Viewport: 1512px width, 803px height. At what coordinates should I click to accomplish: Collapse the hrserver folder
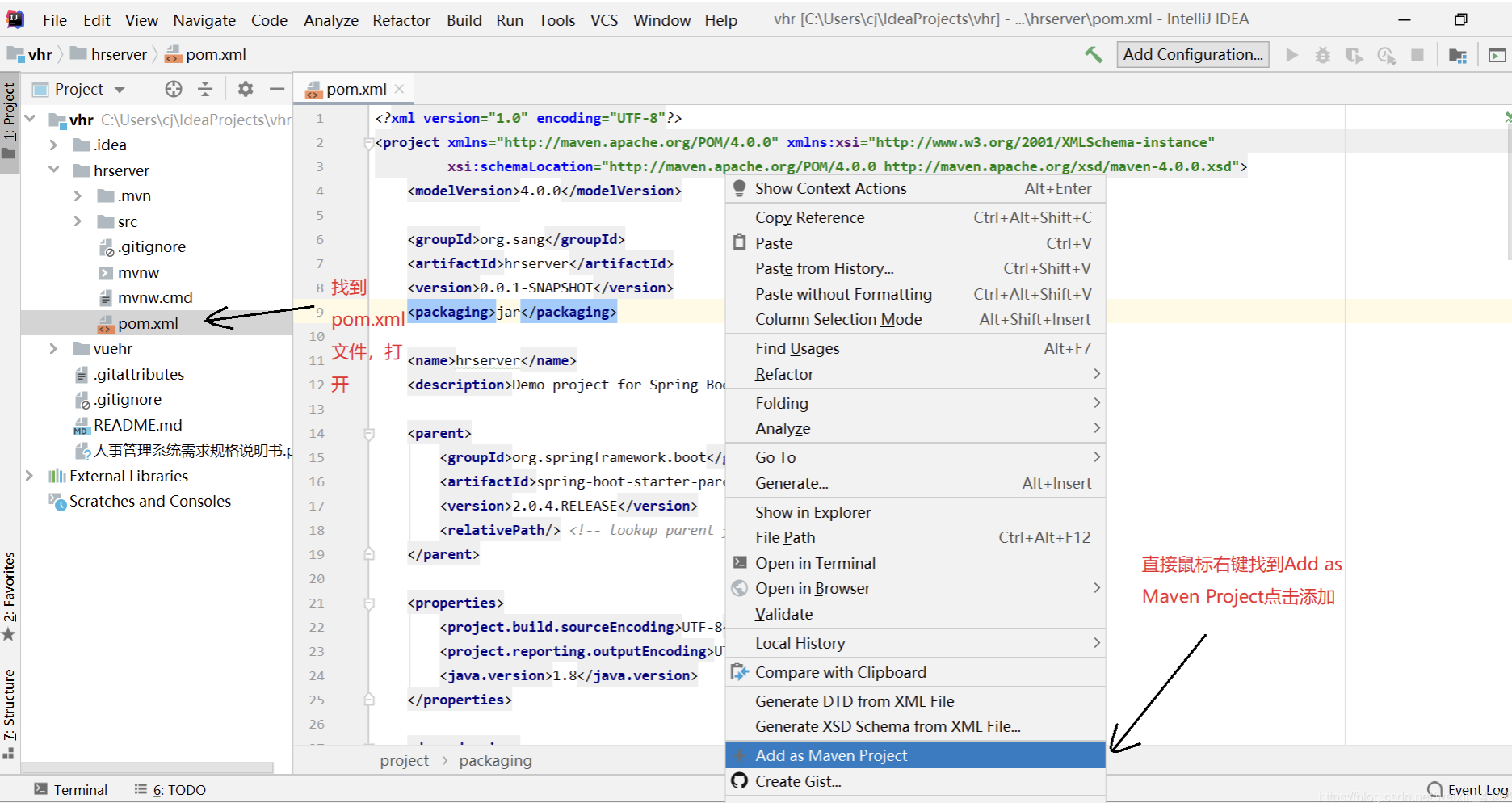click(53, 170)
